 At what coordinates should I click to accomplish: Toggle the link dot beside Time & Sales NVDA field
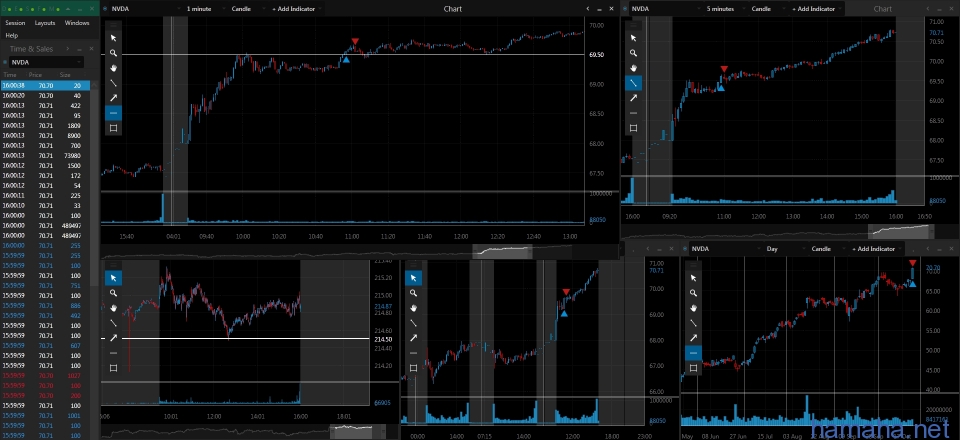pos(5,62)
